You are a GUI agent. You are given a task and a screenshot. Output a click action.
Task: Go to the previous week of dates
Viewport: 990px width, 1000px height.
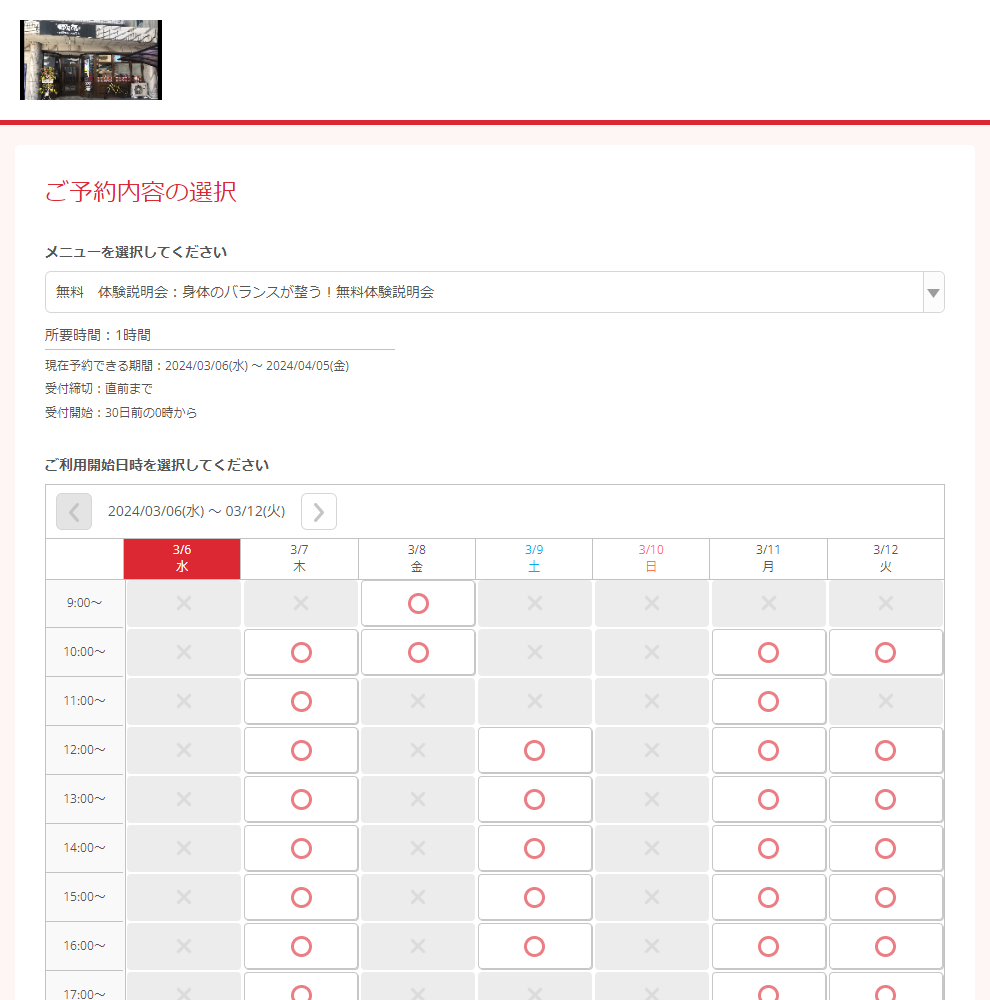coord(74,511)
